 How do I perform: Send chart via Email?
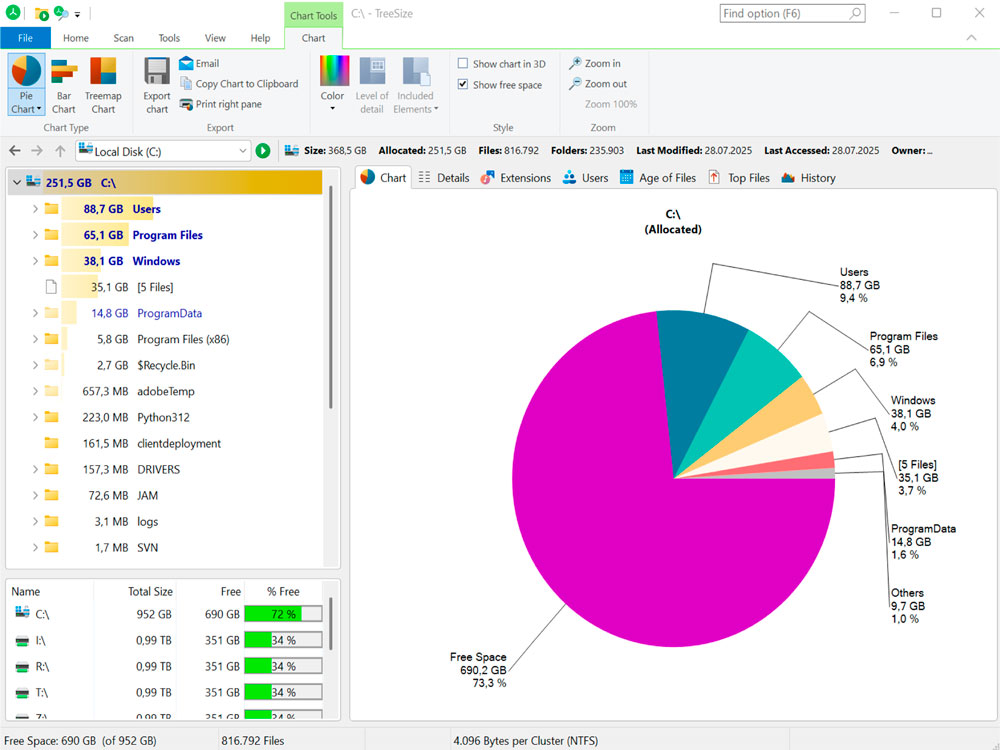[200, 63]
